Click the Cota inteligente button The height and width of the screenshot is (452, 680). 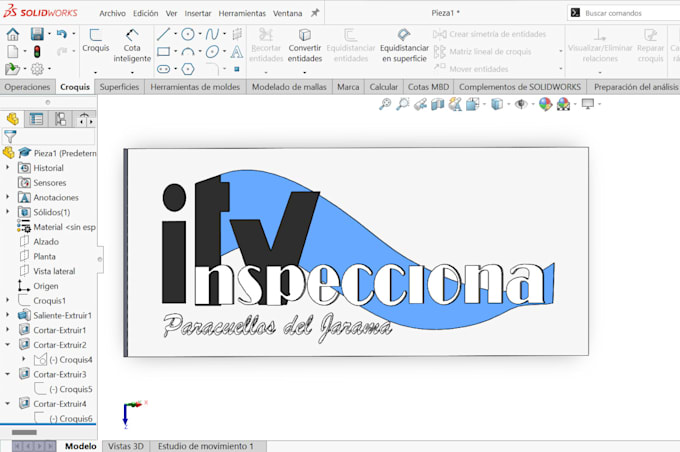(132, 46)
